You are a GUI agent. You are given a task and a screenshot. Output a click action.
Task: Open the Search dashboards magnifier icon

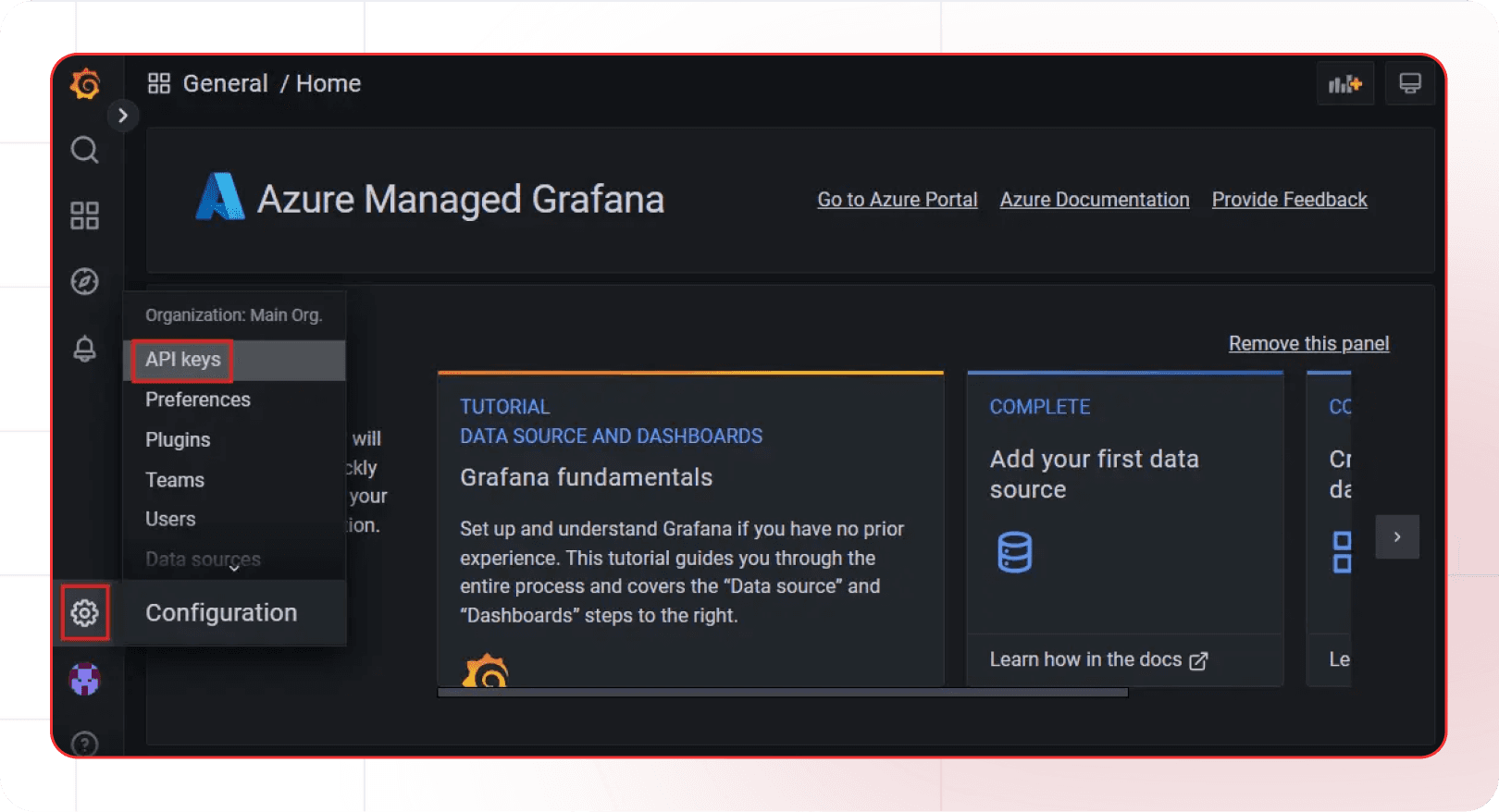click(85, 150)
